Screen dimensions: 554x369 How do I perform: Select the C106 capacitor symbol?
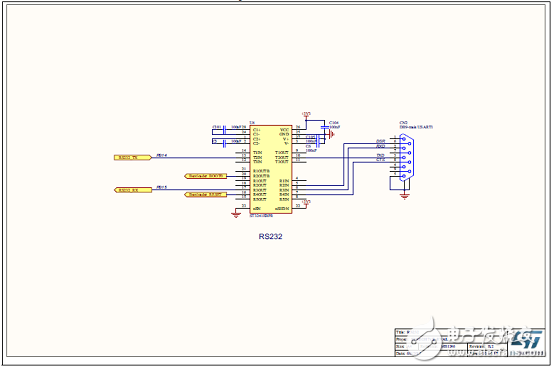click(324, 127)
